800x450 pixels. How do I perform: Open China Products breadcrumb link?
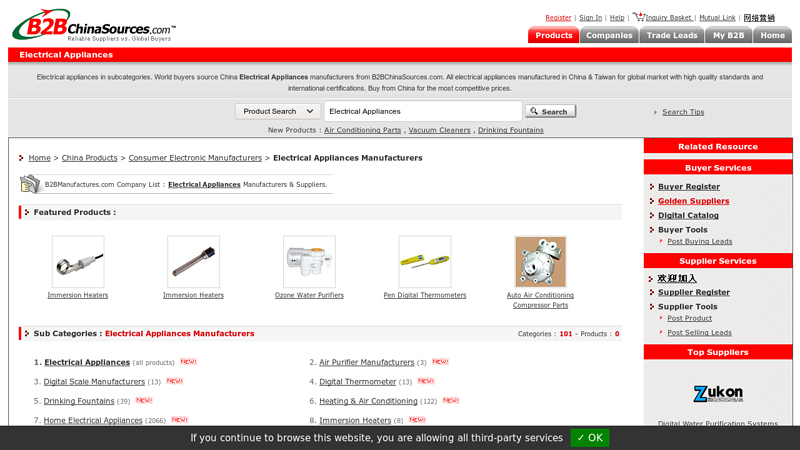tap(89, 158)
